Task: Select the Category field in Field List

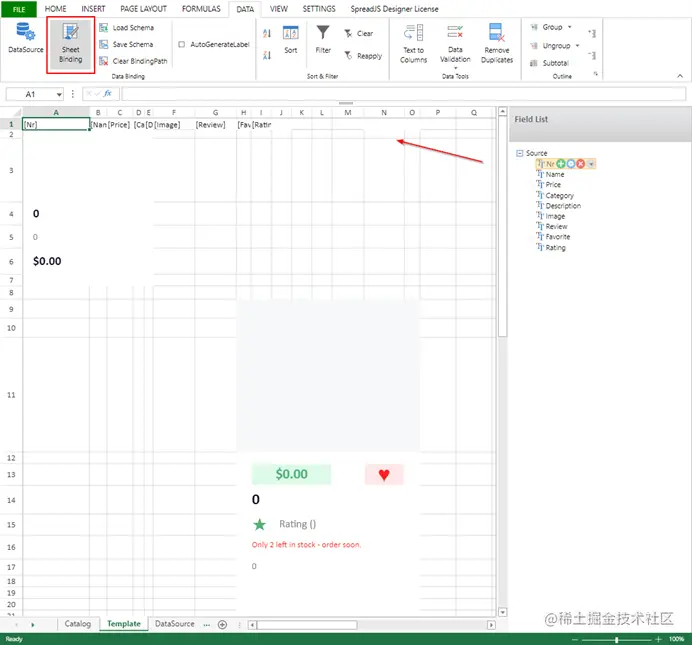Action: [555, 195]
